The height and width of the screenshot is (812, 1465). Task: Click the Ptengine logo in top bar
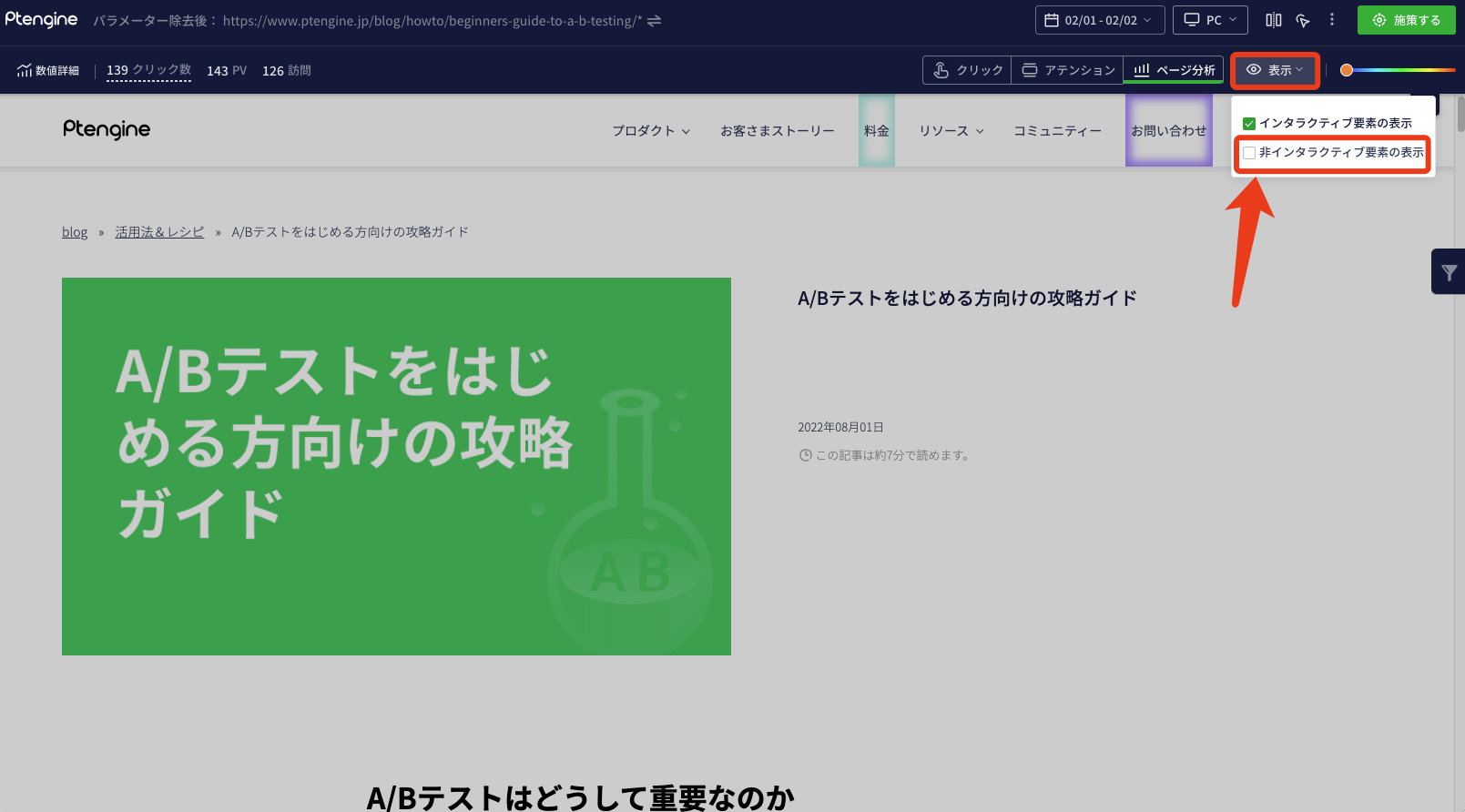pyautogui.click(x=42, y=20)
